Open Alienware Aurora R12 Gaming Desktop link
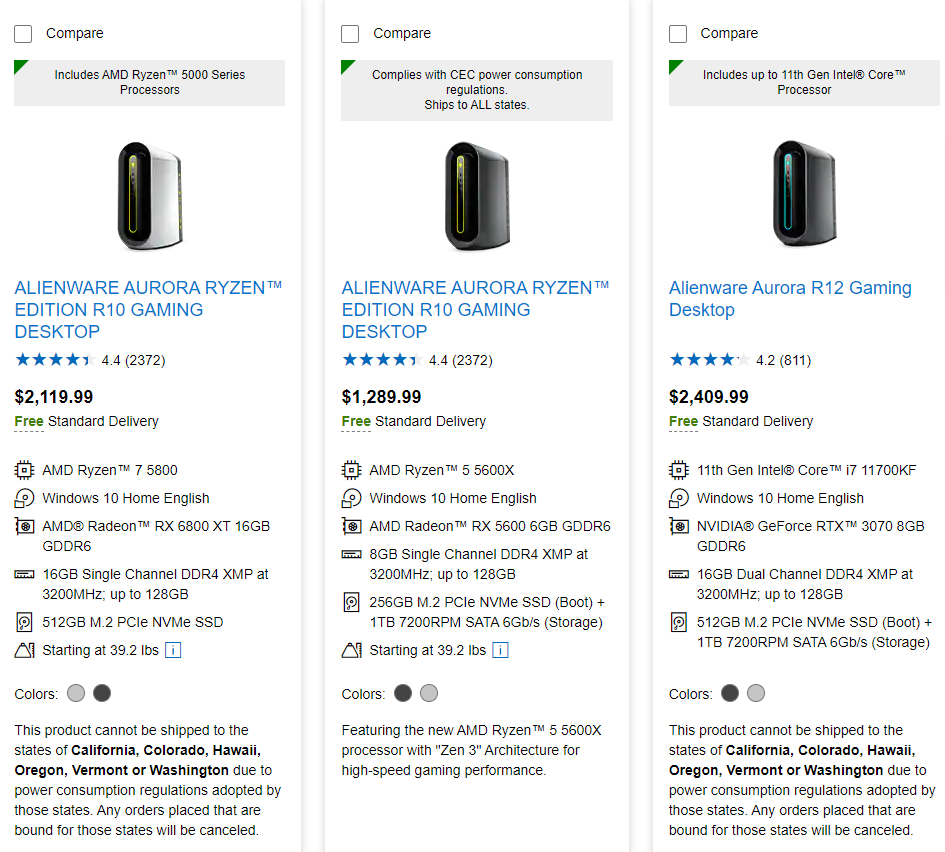The height and width of the screenshot is (852, 945). tap(789, 299)
